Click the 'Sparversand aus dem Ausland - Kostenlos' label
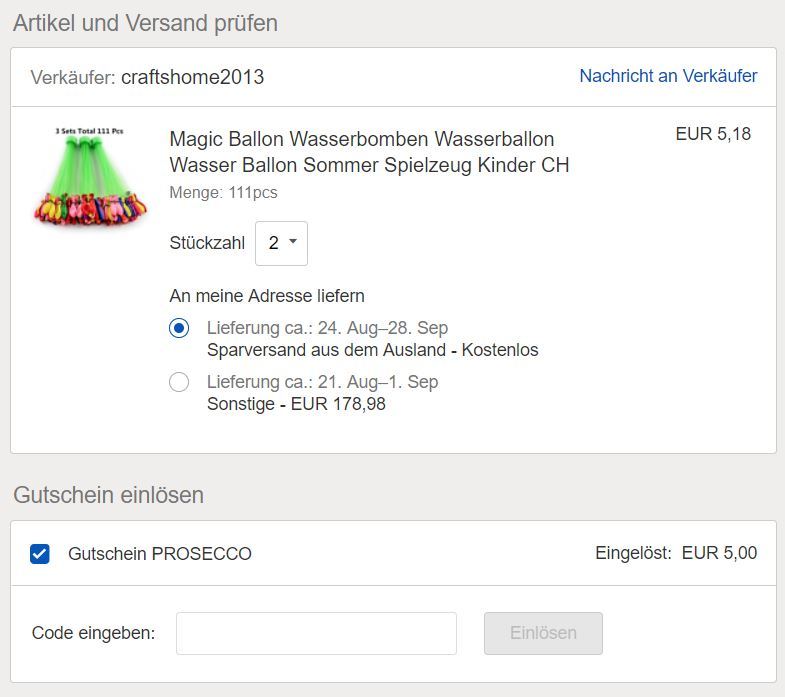Screen dimensions: 785x697 (x=372, y=350)
